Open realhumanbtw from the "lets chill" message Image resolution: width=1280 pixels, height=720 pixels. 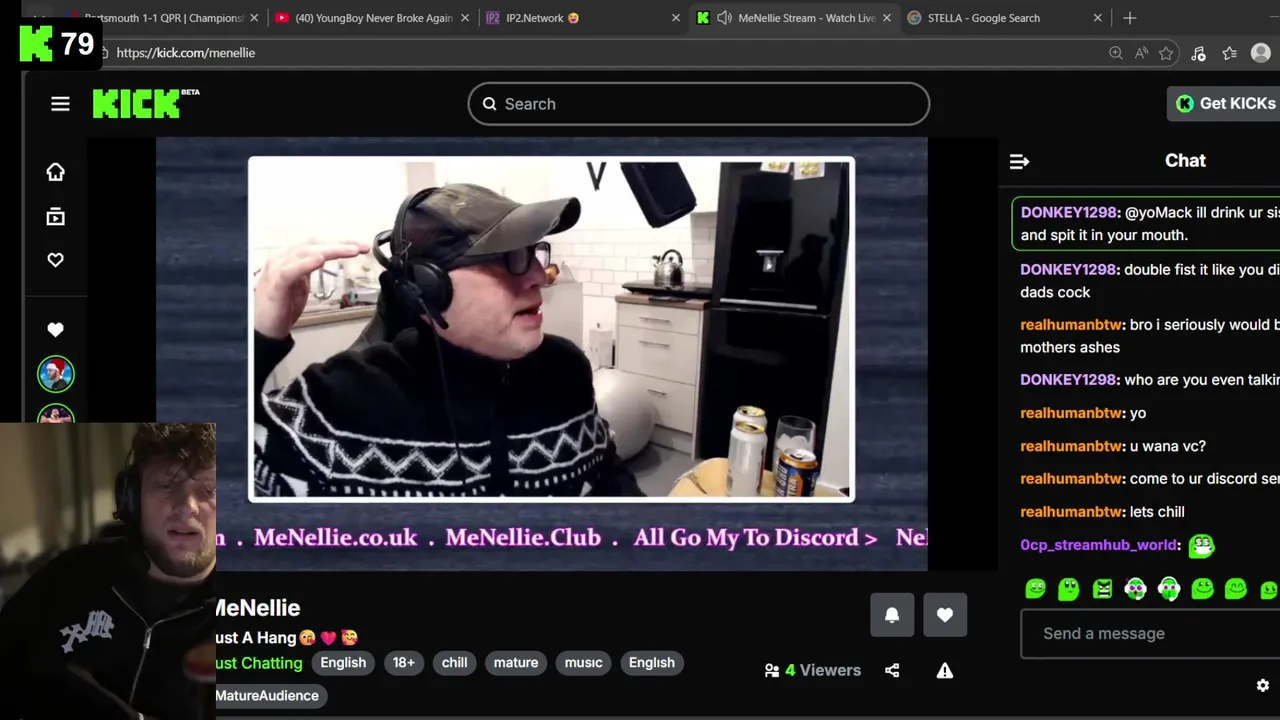(x=1071, y=512)
